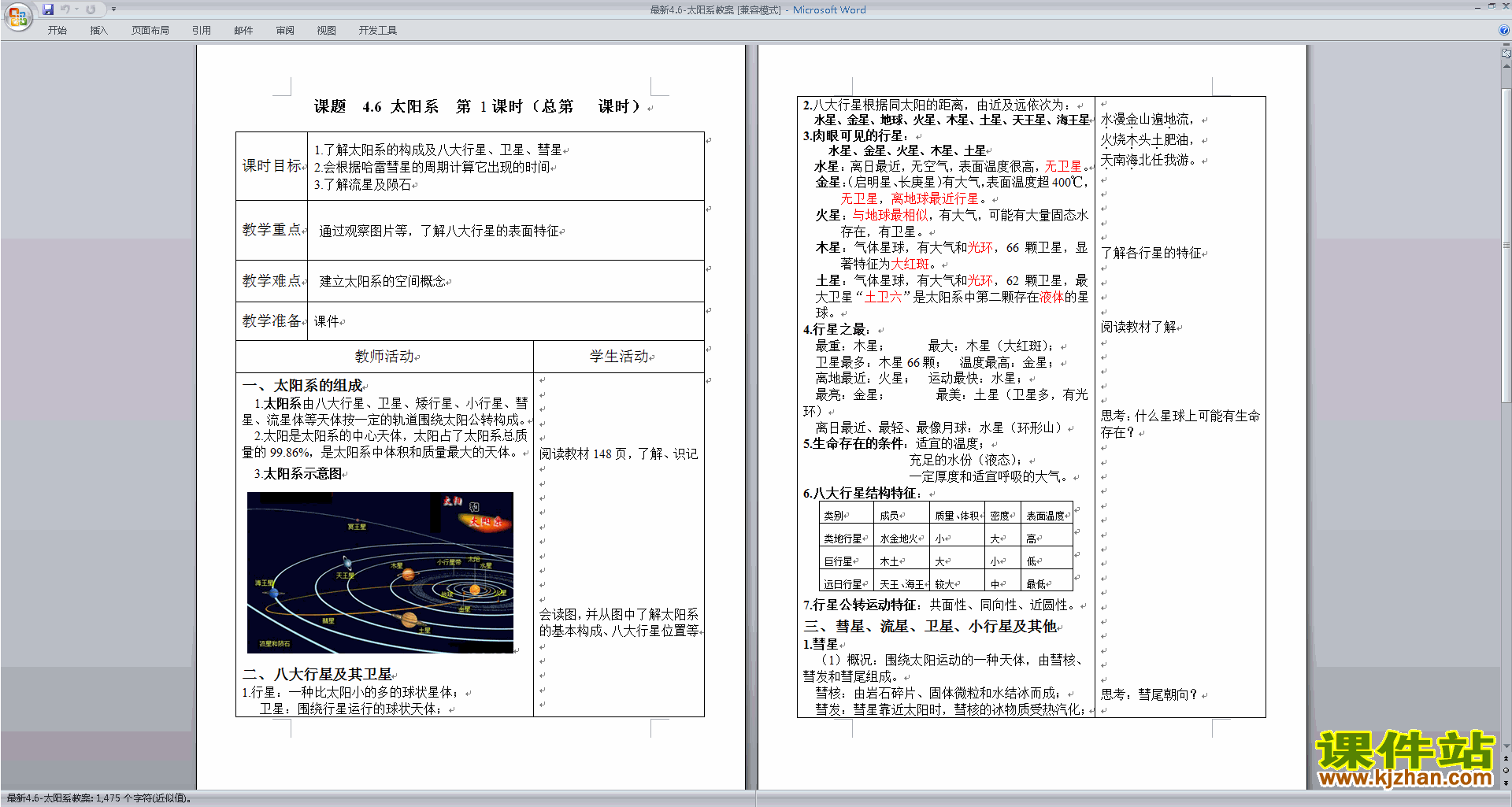The image size is (1512, 807).
Task: Click the red text 大红斑
Action: 910,264
